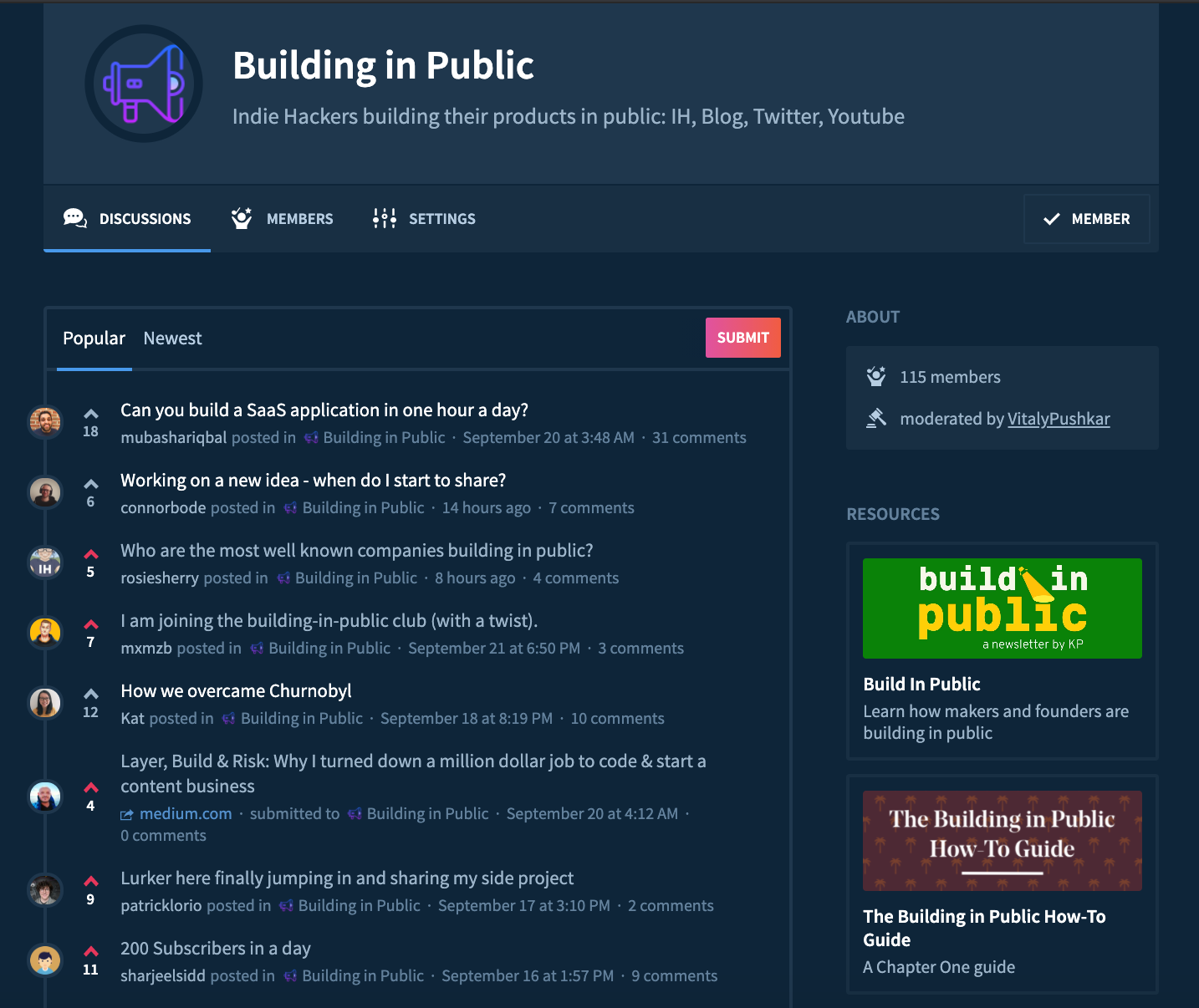Click the members icon in About panel
Viewport: 1199px width, 1008px height.
point(876,377)
